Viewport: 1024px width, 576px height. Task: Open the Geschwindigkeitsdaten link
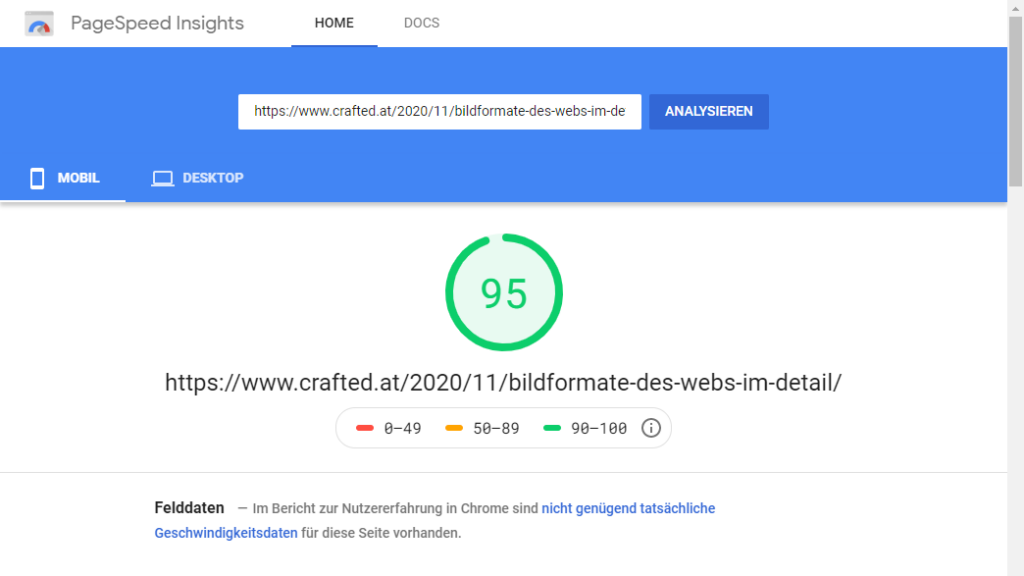click(226, 533)
